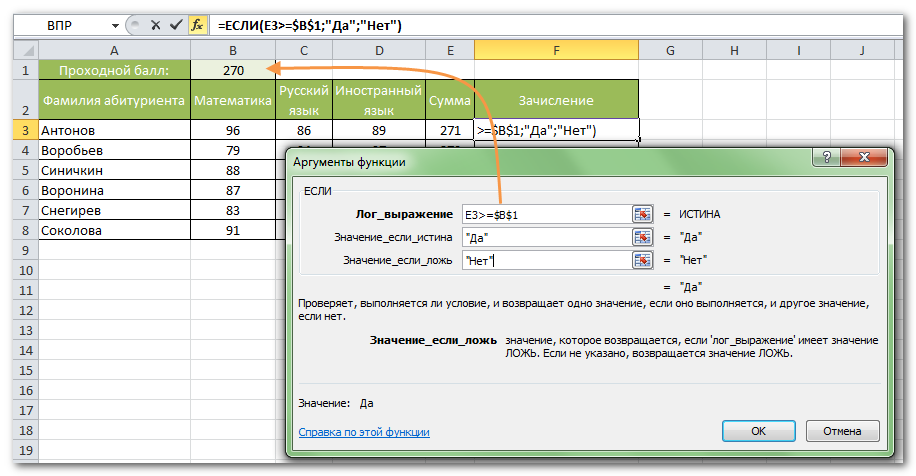Click cell F3 being edited with formula
The height and width of the screenshot is (476, 916).
point(556,130)
